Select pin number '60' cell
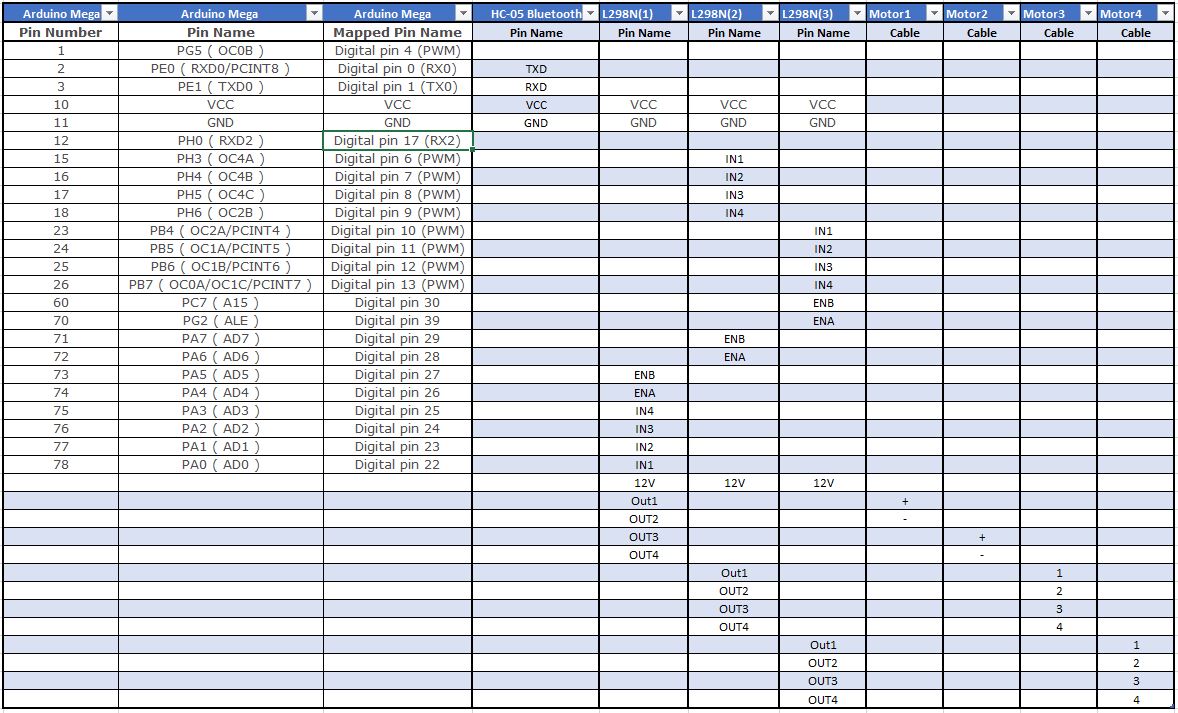Screen dimensions: 1178x713 61,303
